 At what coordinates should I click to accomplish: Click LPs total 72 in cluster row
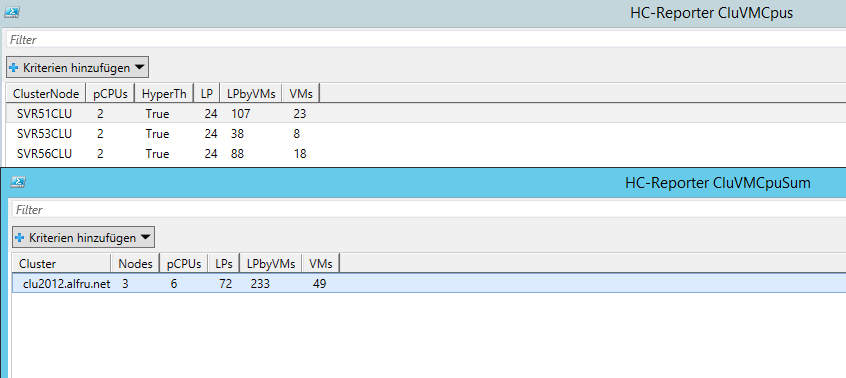[x=226, y=283]
